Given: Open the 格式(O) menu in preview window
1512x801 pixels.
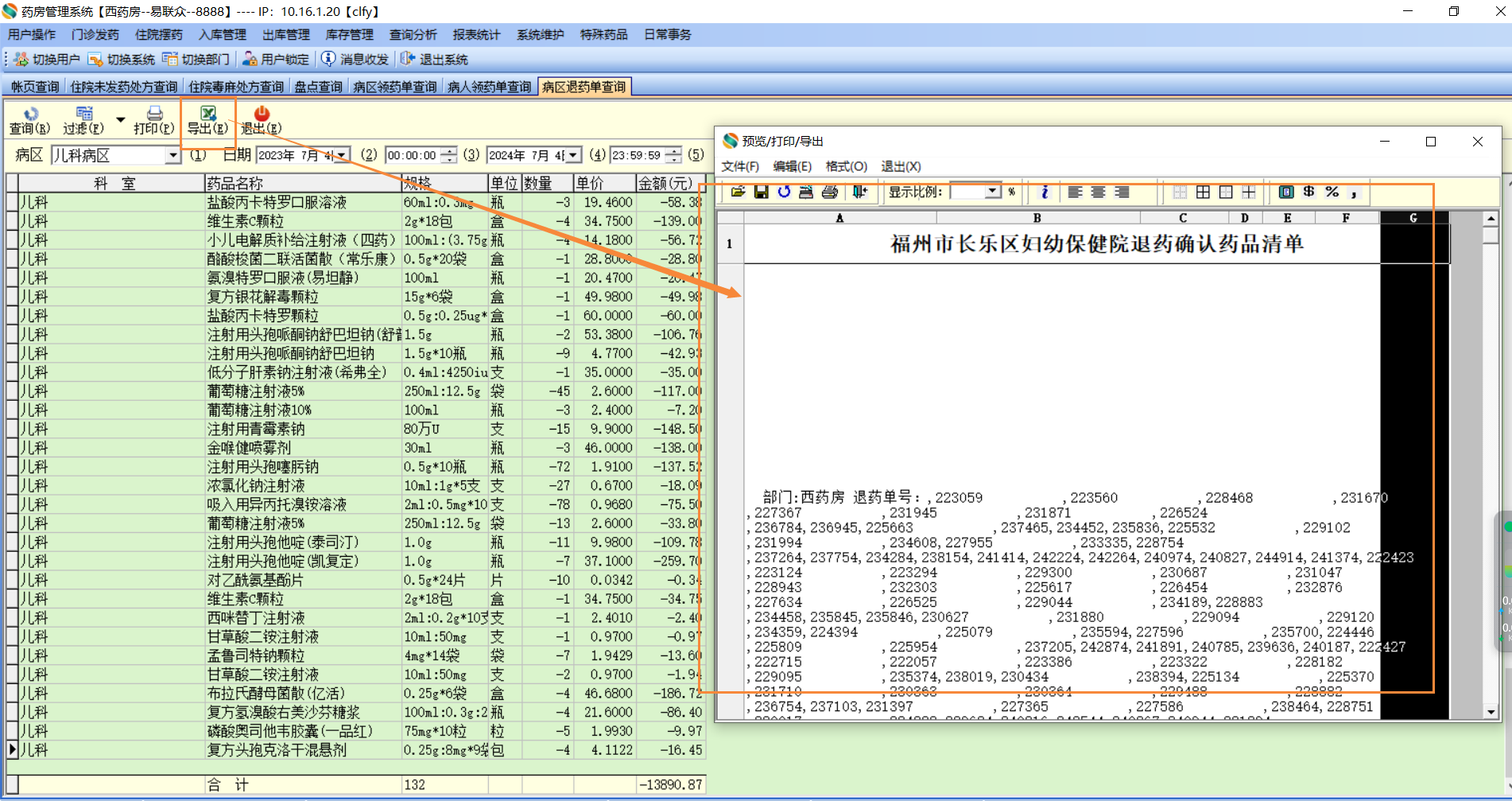Looking at the screenshot, I should [847, 166].
